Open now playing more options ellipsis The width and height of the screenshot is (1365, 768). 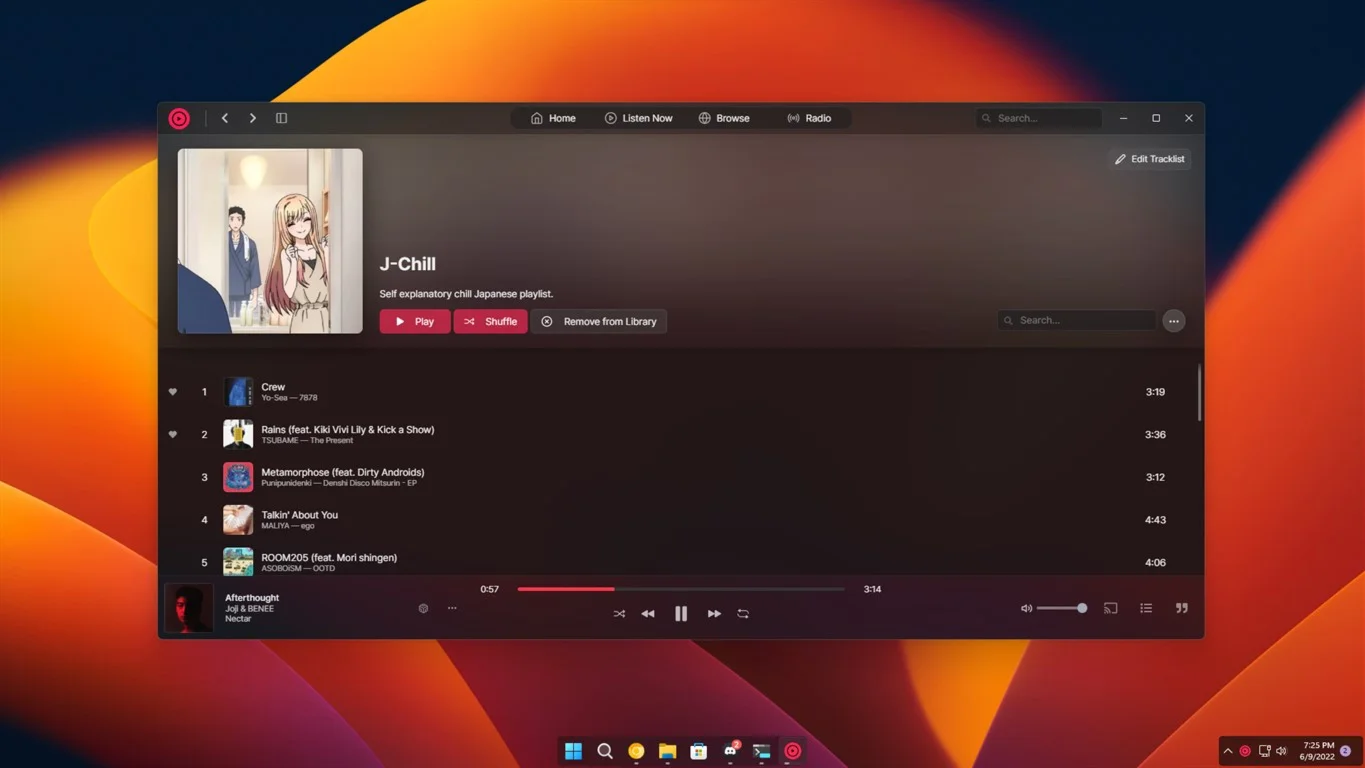coord(452,608)
